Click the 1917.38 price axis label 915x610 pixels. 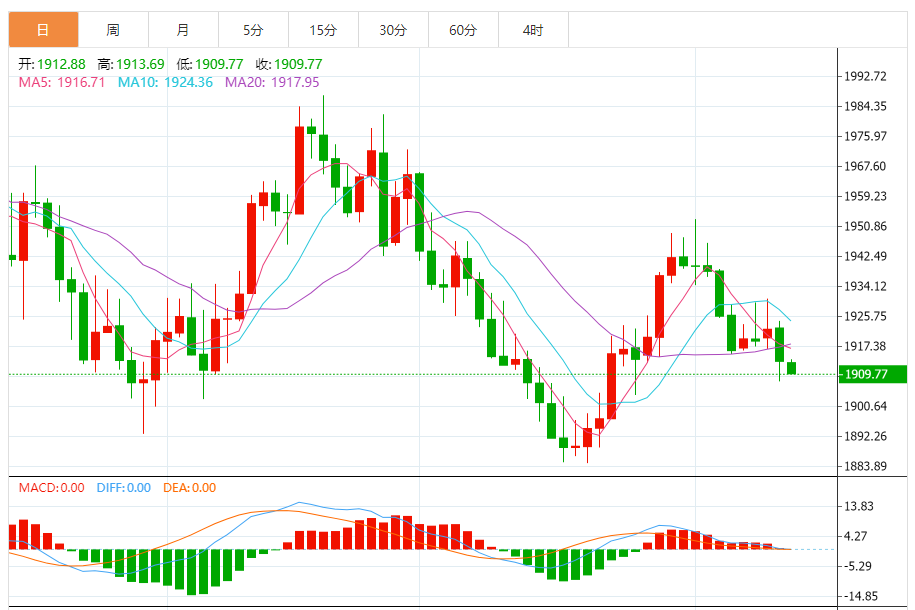point(865,346)
